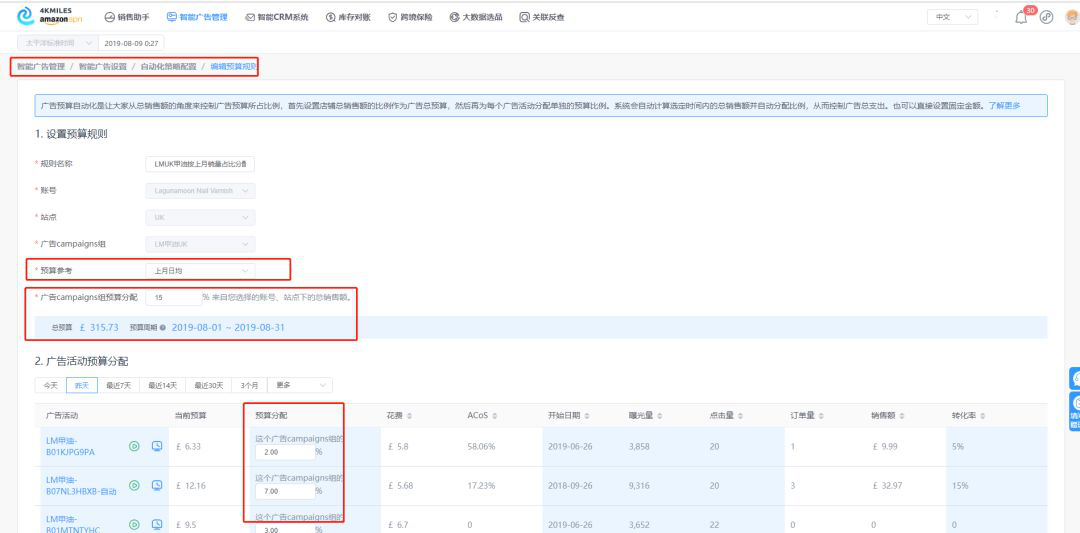This screenshot has height=533, width=1080.
Task: Click the play status icon for LM甲油-B01MTNTYHC
Action: (x=134, y=524)
